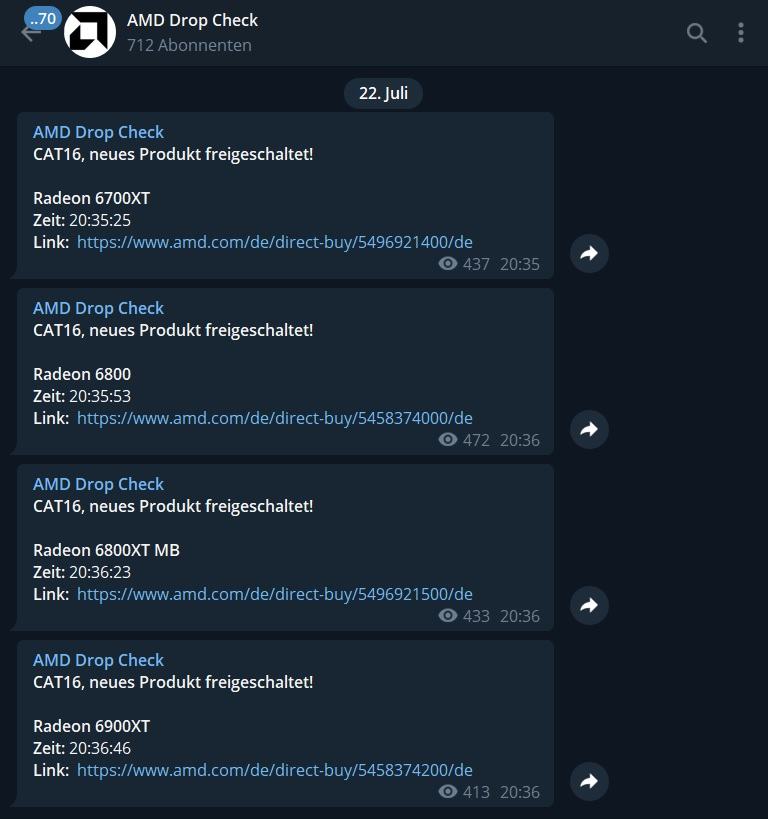Forward the Radeon 6800 message
768x819 pixels.
[x=589, y=430]
